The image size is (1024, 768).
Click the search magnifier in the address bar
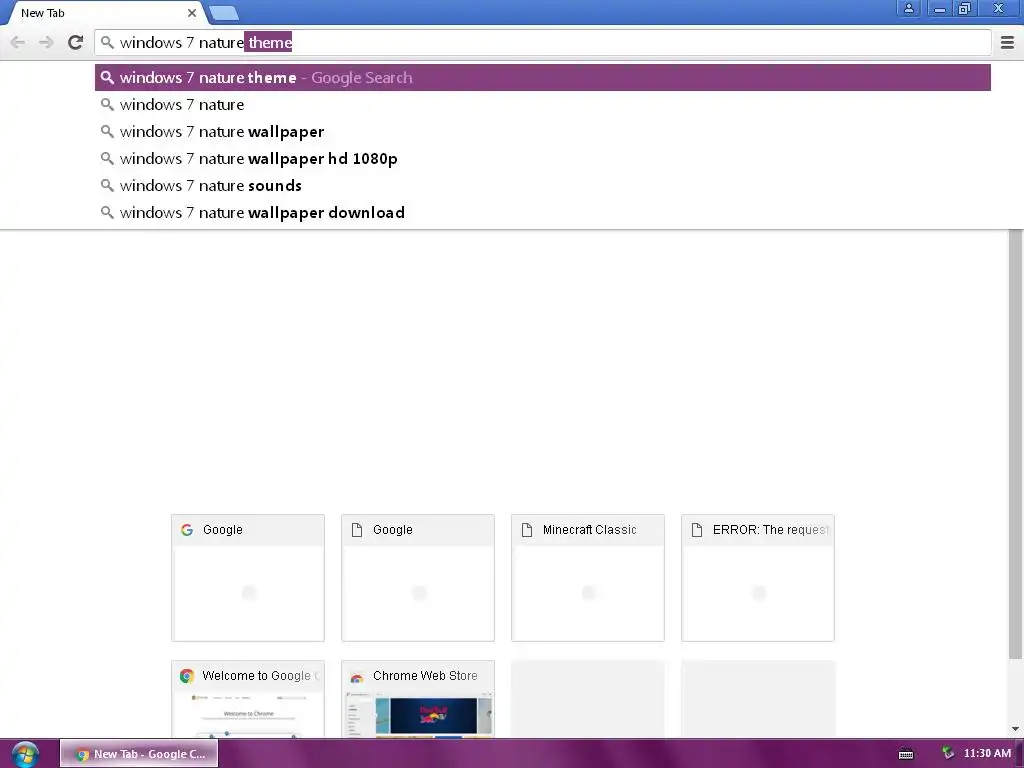click(107, 42)
